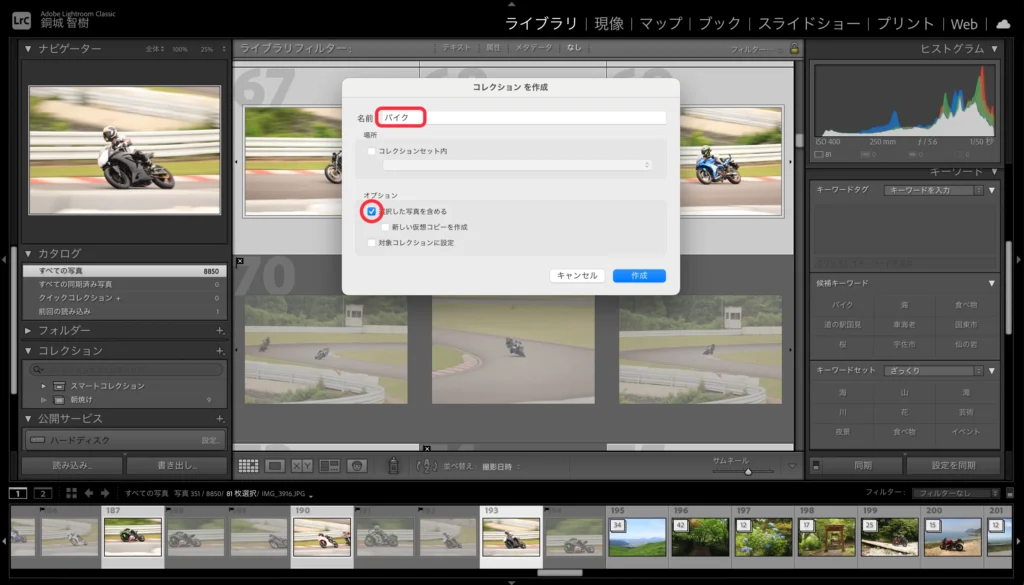Screen dimensions: 1024x585
Task: Select the painter spray can tool
Action: coord(394,466)
